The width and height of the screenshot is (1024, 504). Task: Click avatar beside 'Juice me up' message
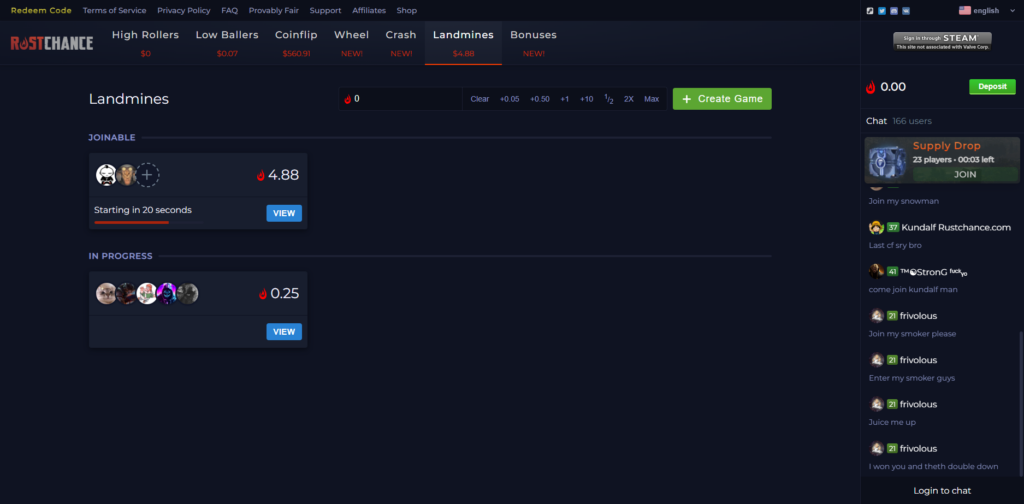(877, 404)
